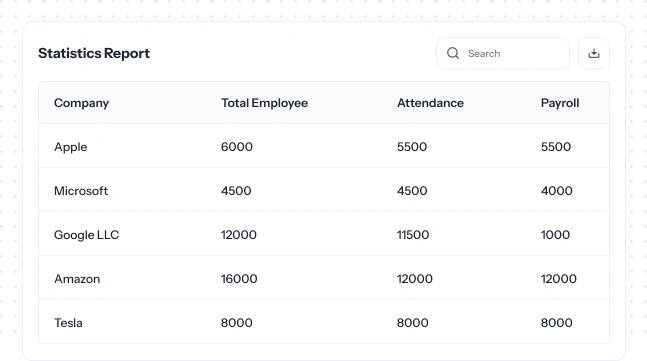Viewport: 647px width, 361px height.
Task: Click Google LLC attendance value 11500
Action: [413, 235]
